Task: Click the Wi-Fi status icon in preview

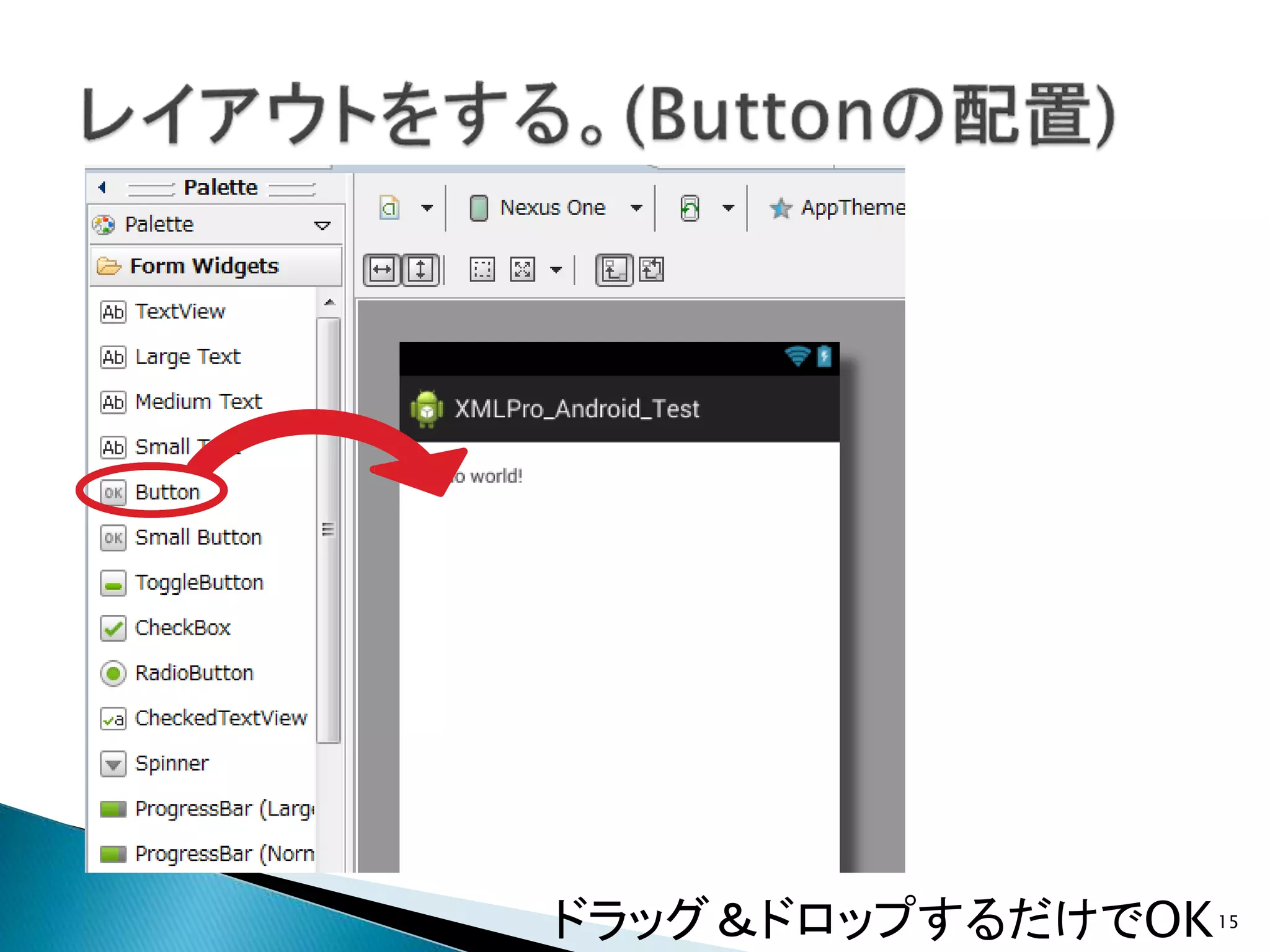Action: 797,356
